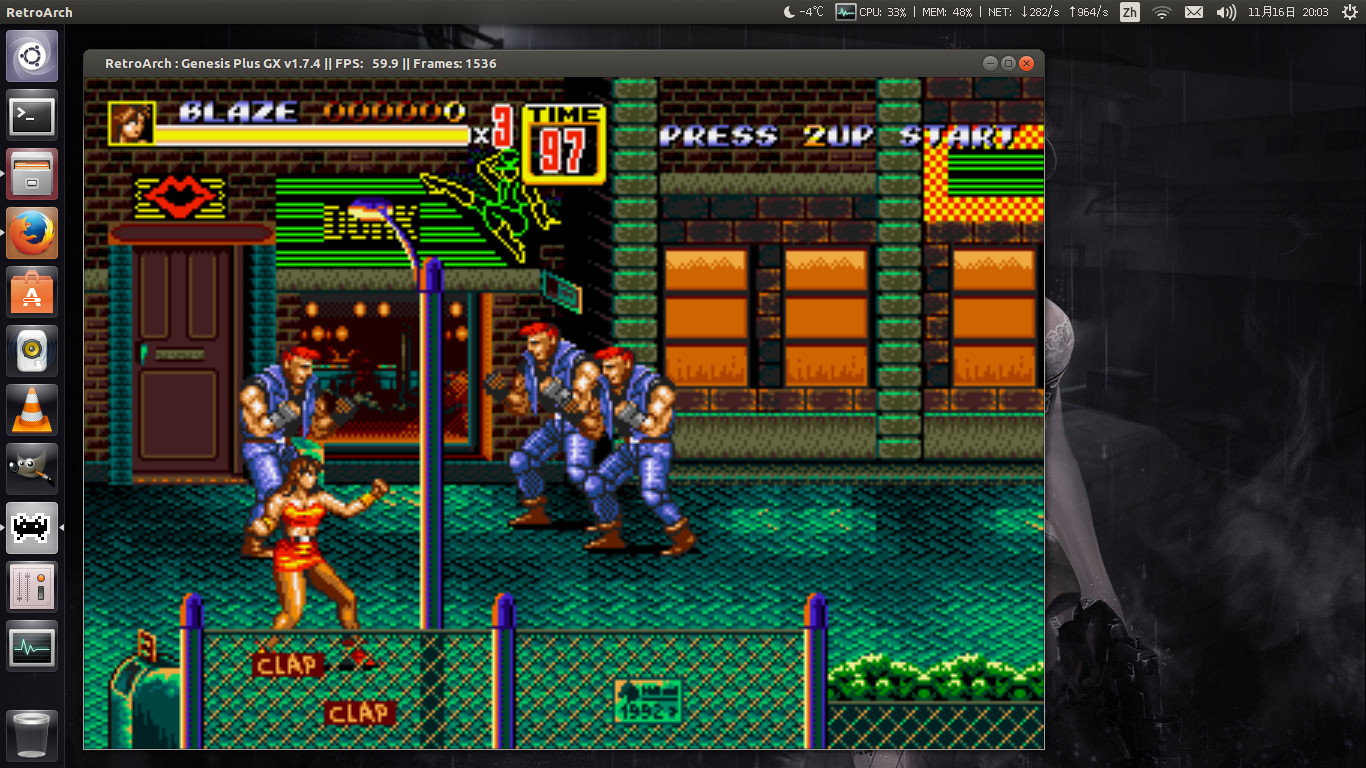1366x768 pixels.
Task: Open the speaker audio player dock icon
Action: point(32,351)
